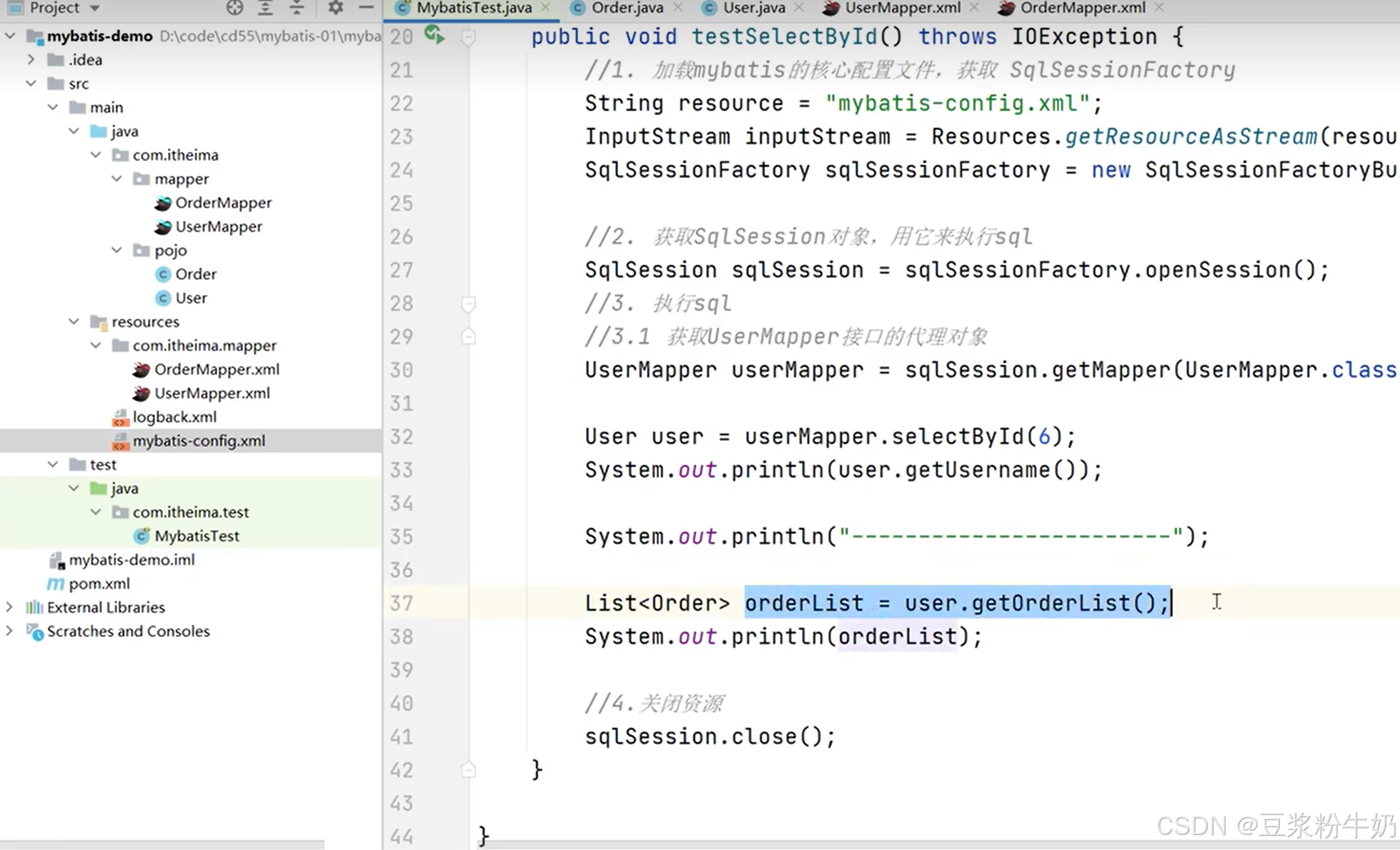Open Project panel settings gear

pyautogui.click(x=335, y=8)
